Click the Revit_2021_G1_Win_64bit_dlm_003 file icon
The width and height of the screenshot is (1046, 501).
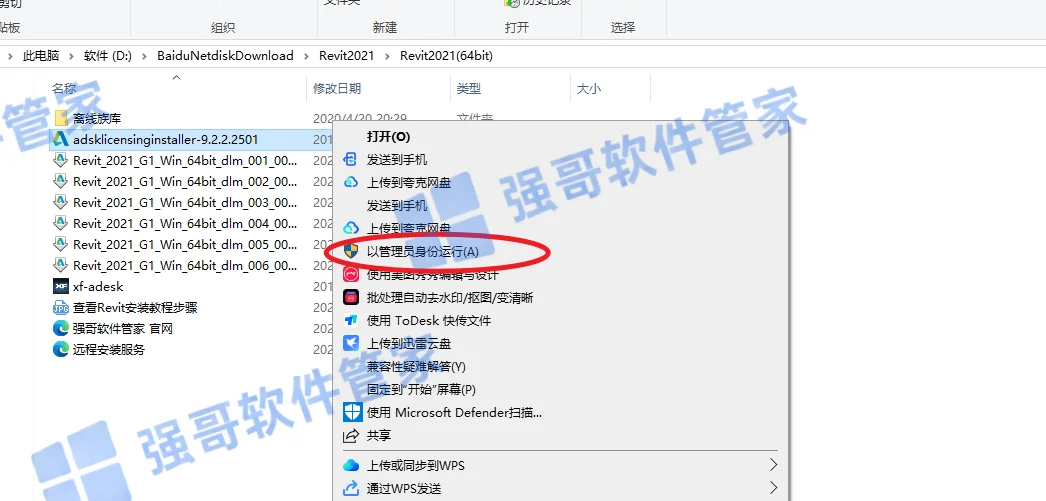[x=61, y=202]
